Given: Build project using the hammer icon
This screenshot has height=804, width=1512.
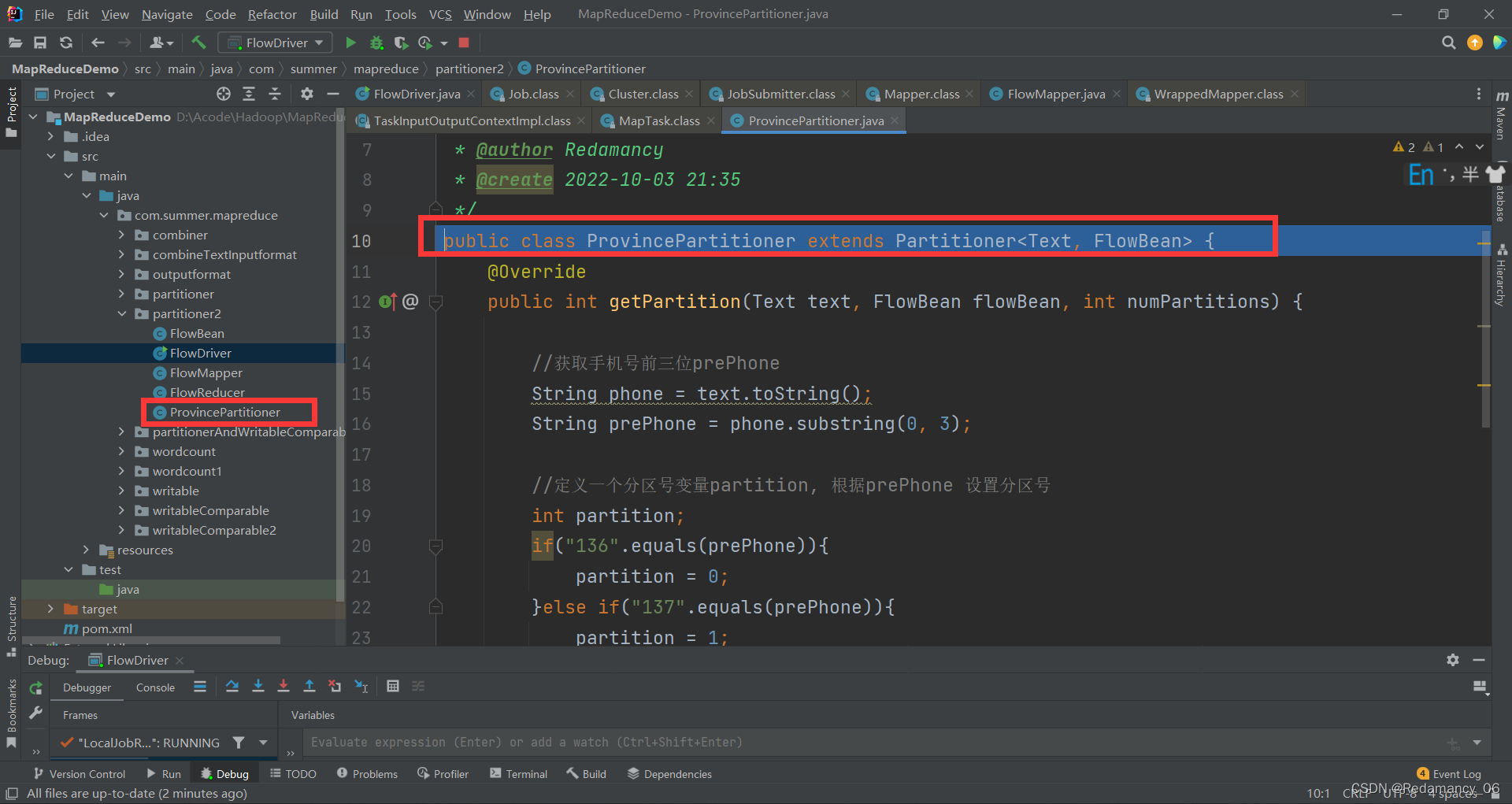Looking at the screenshot, I should (x=198, y=43).
